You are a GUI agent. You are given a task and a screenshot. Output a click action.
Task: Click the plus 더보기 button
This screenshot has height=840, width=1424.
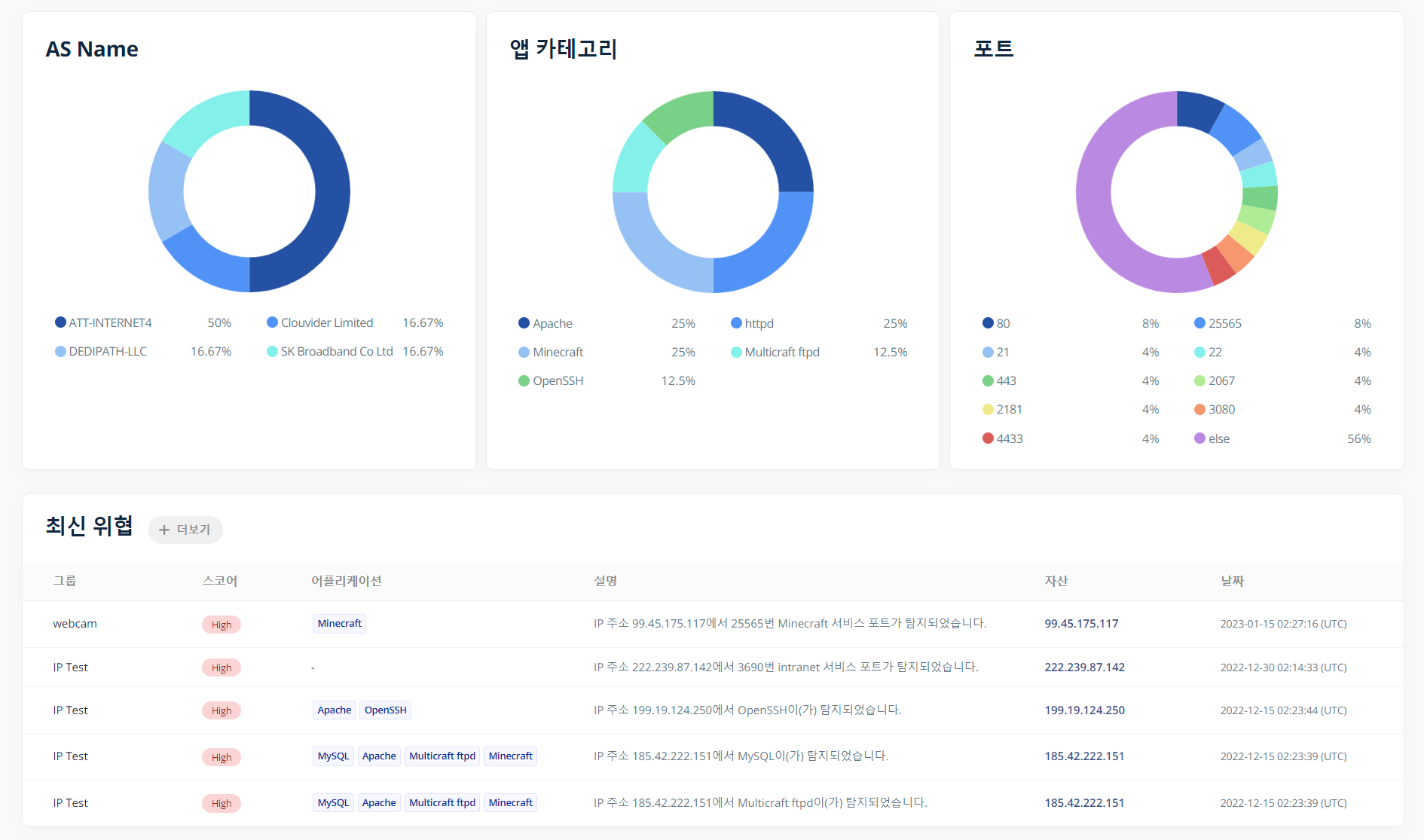(x=185, y=530)
